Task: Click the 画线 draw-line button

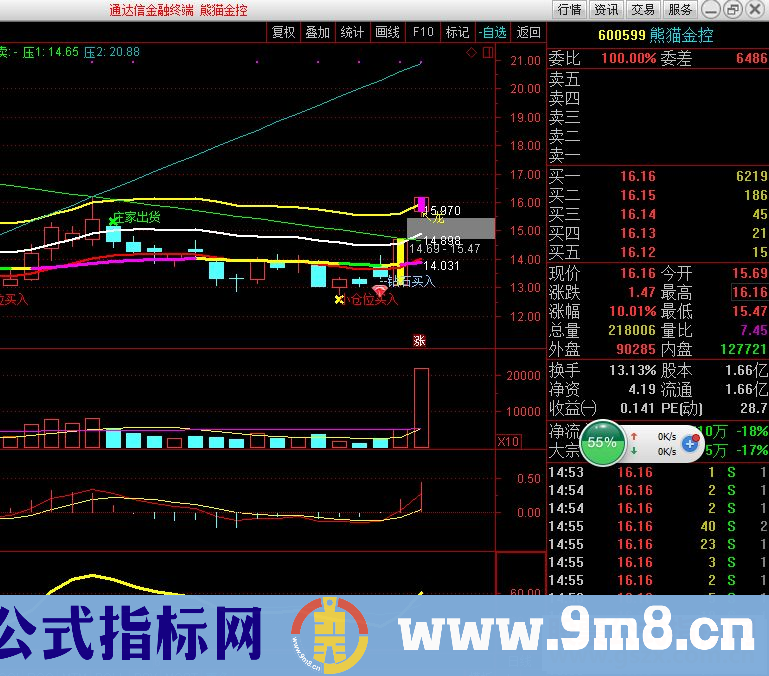Action: click(x=387, y=32)
